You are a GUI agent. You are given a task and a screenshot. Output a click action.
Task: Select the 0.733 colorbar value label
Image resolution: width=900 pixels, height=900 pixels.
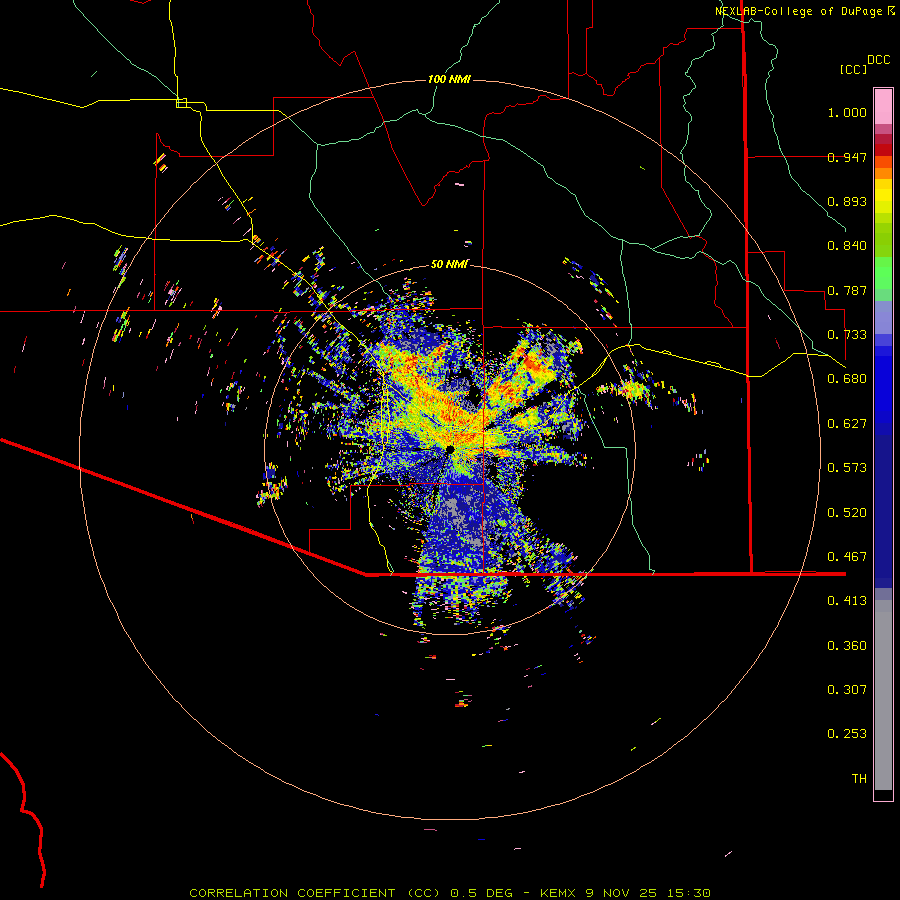click(x=847, y=335)
